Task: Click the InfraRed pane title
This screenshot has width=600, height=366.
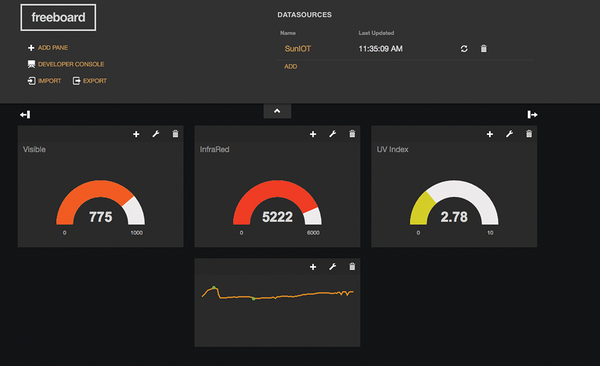Action: point(215,150)
